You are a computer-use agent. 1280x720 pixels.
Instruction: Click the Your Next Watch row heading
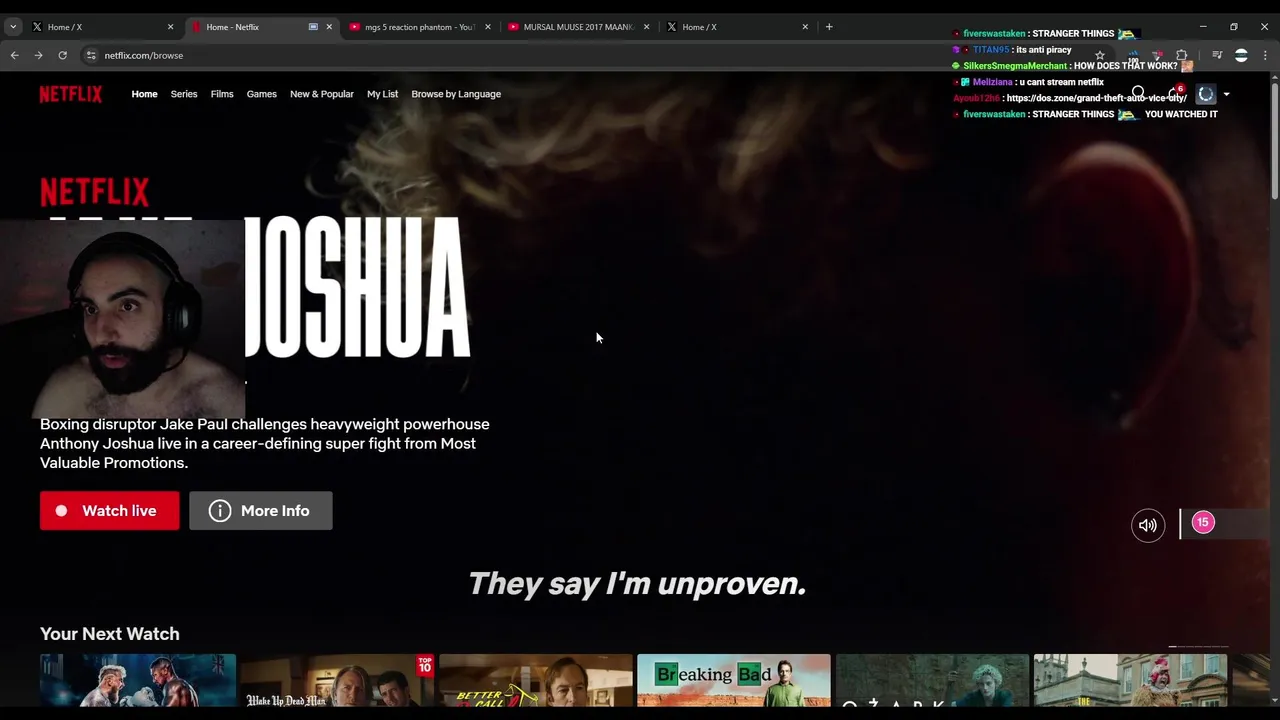tap(110, 634)
